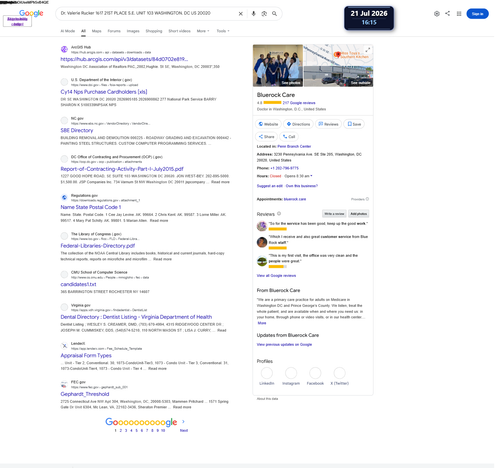
Task: Click the share icon in the header
Action: [x=447, y=13]
